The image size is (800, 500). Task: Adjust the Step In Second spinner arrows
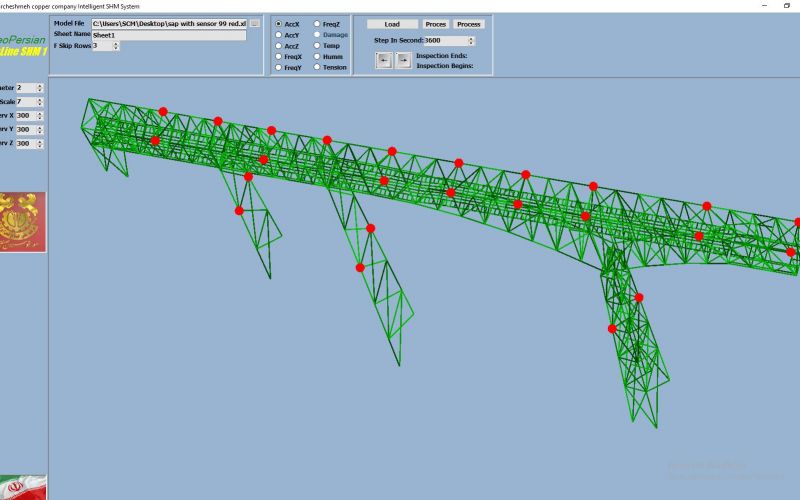[x=470, y=41]
